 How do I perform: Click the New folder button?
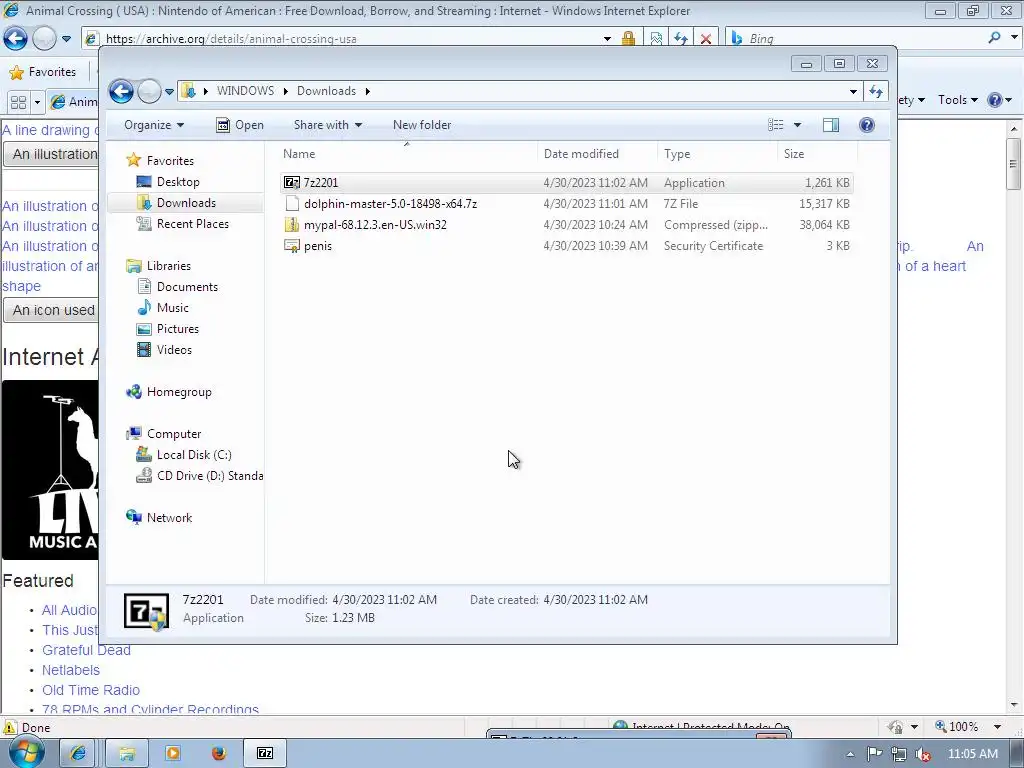point(422,125)
